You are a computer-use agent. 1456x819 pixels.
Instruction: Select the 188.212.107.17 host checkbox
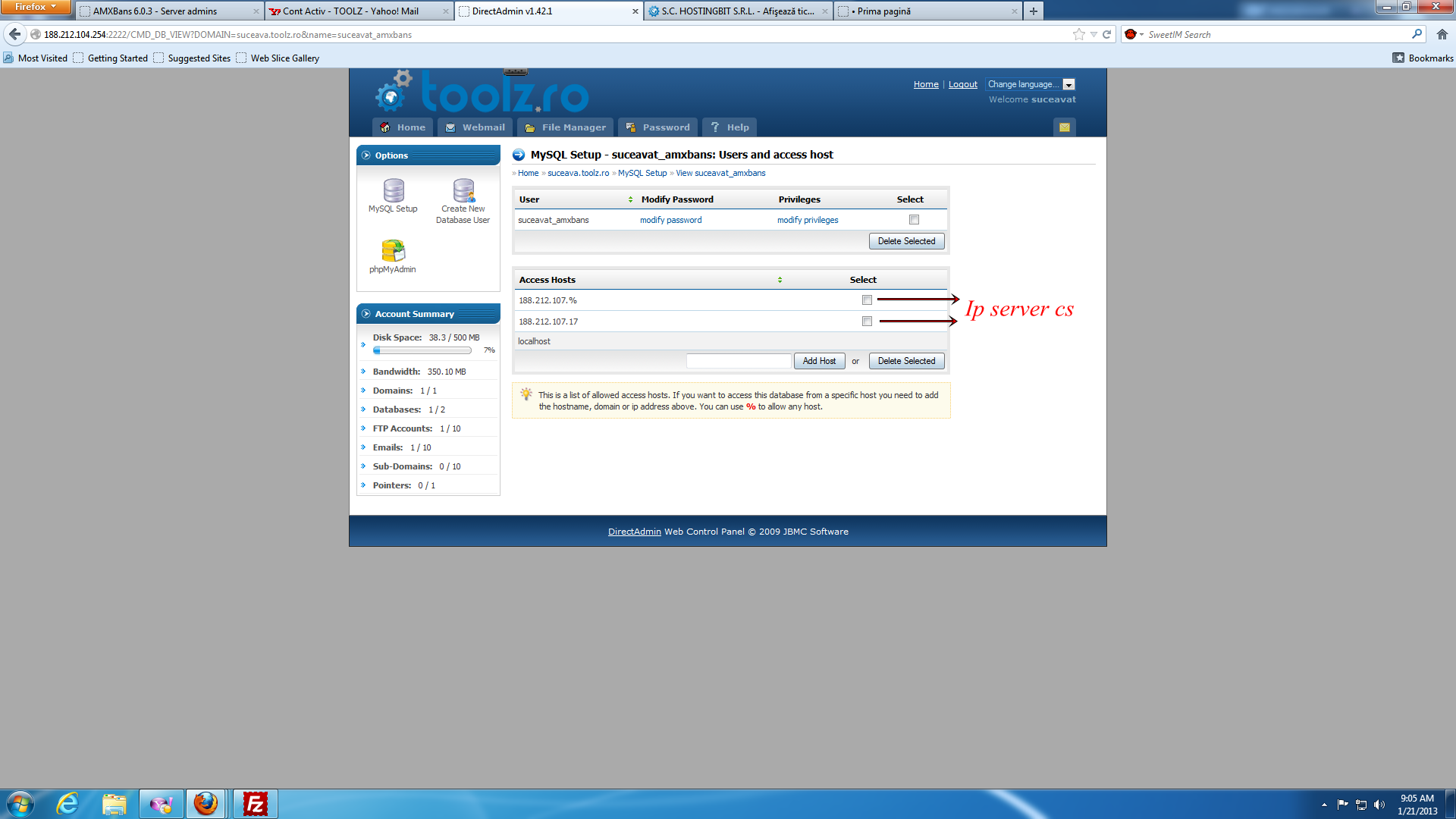tap(867, 322)
